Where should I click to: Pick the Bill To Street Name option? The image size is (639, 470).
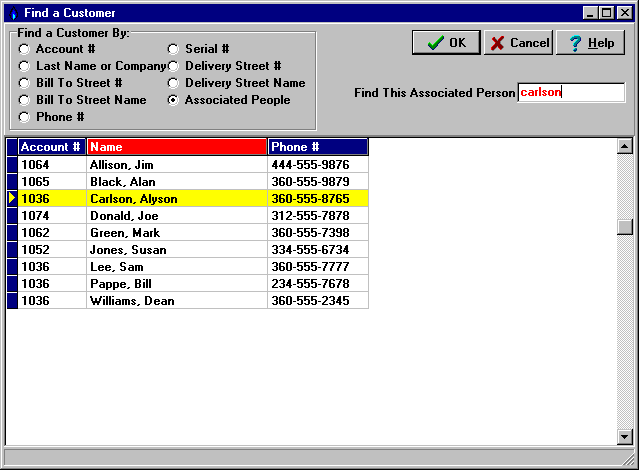[24, 100]
